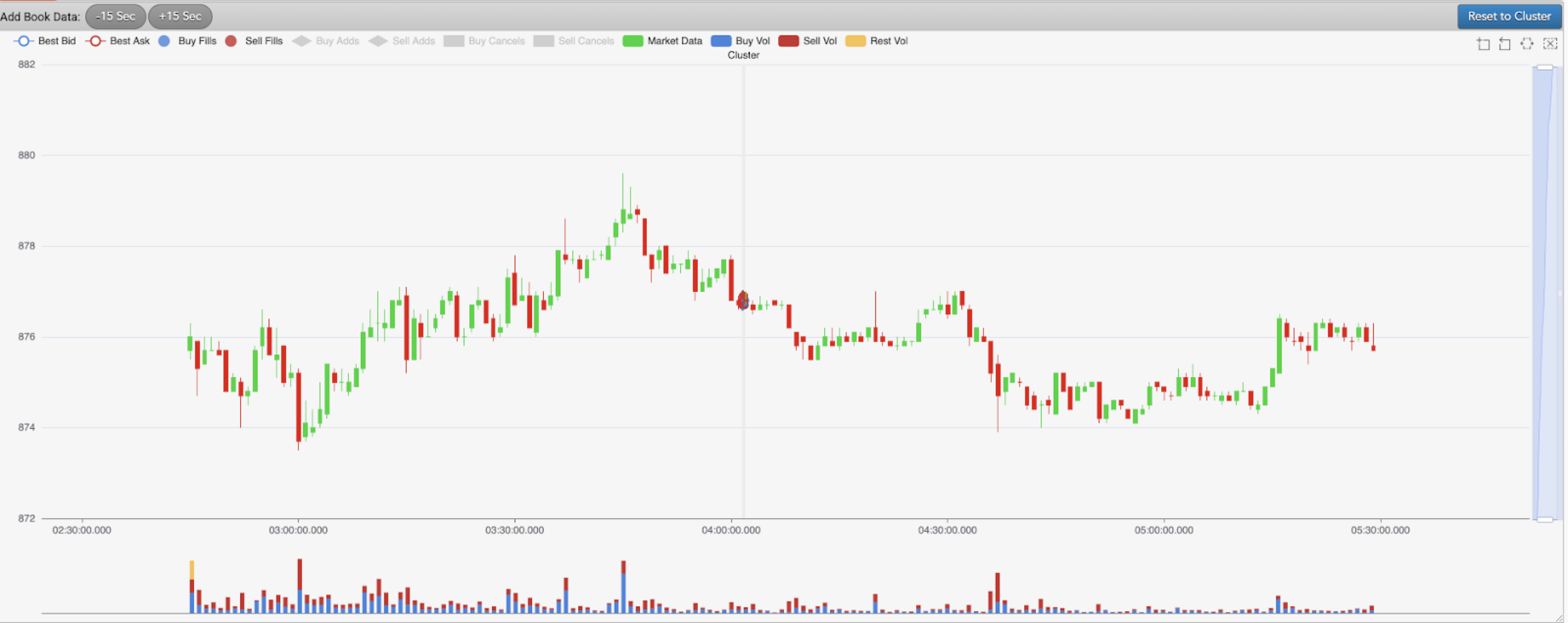Screen dimensions: 1568x623
Task: Click the yellow Rest Vol volume bar
Action: point(192,570)
